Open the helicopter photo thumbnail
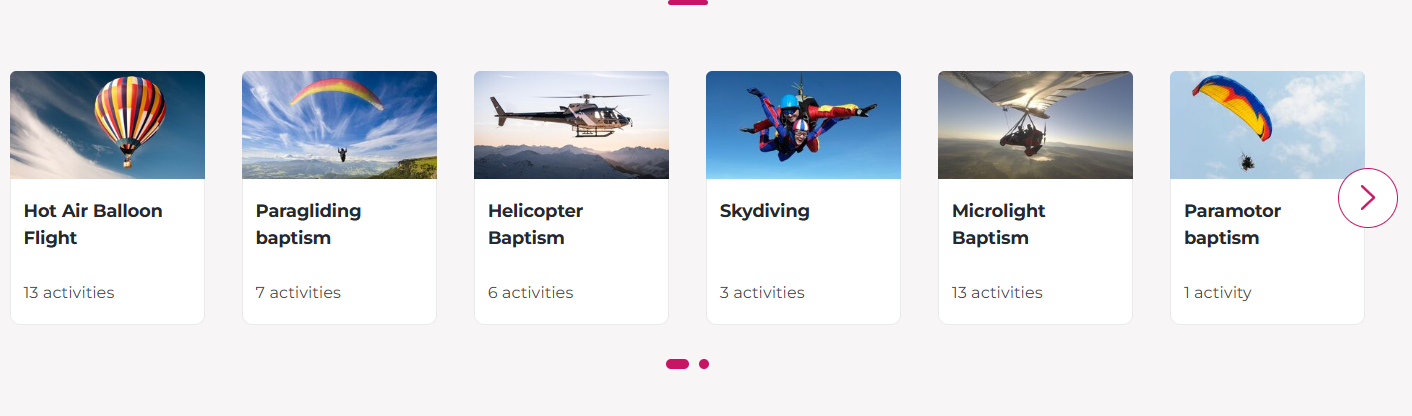 click(x=571, y=125)
